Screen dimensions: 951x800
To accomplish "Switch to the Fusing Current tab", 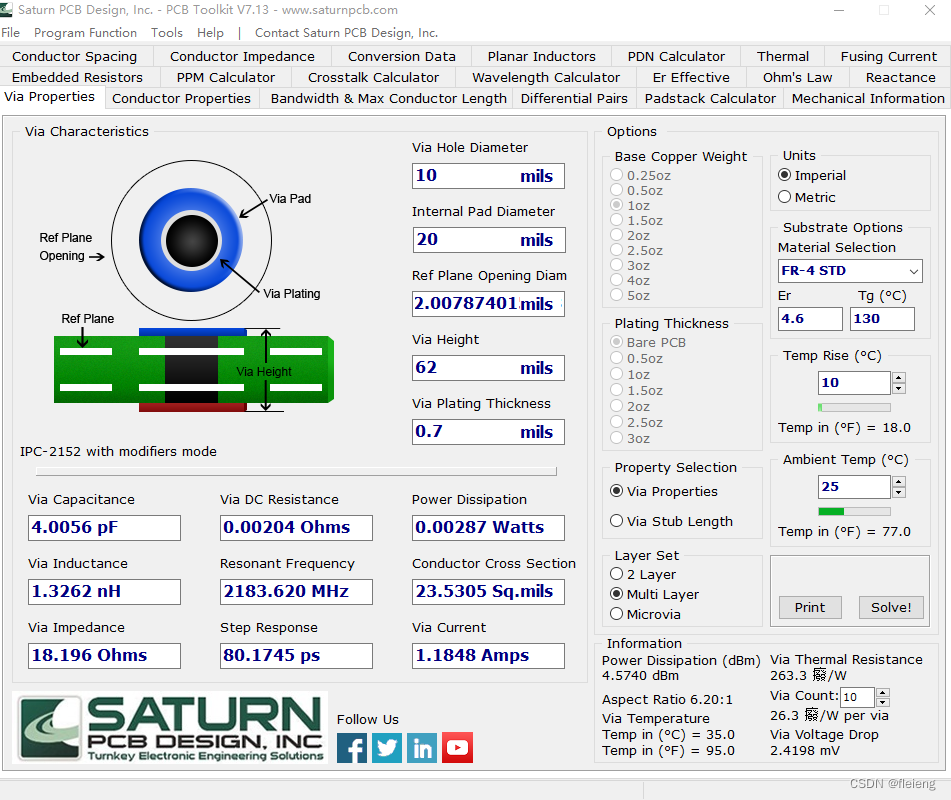I will (x=889, y=56).
